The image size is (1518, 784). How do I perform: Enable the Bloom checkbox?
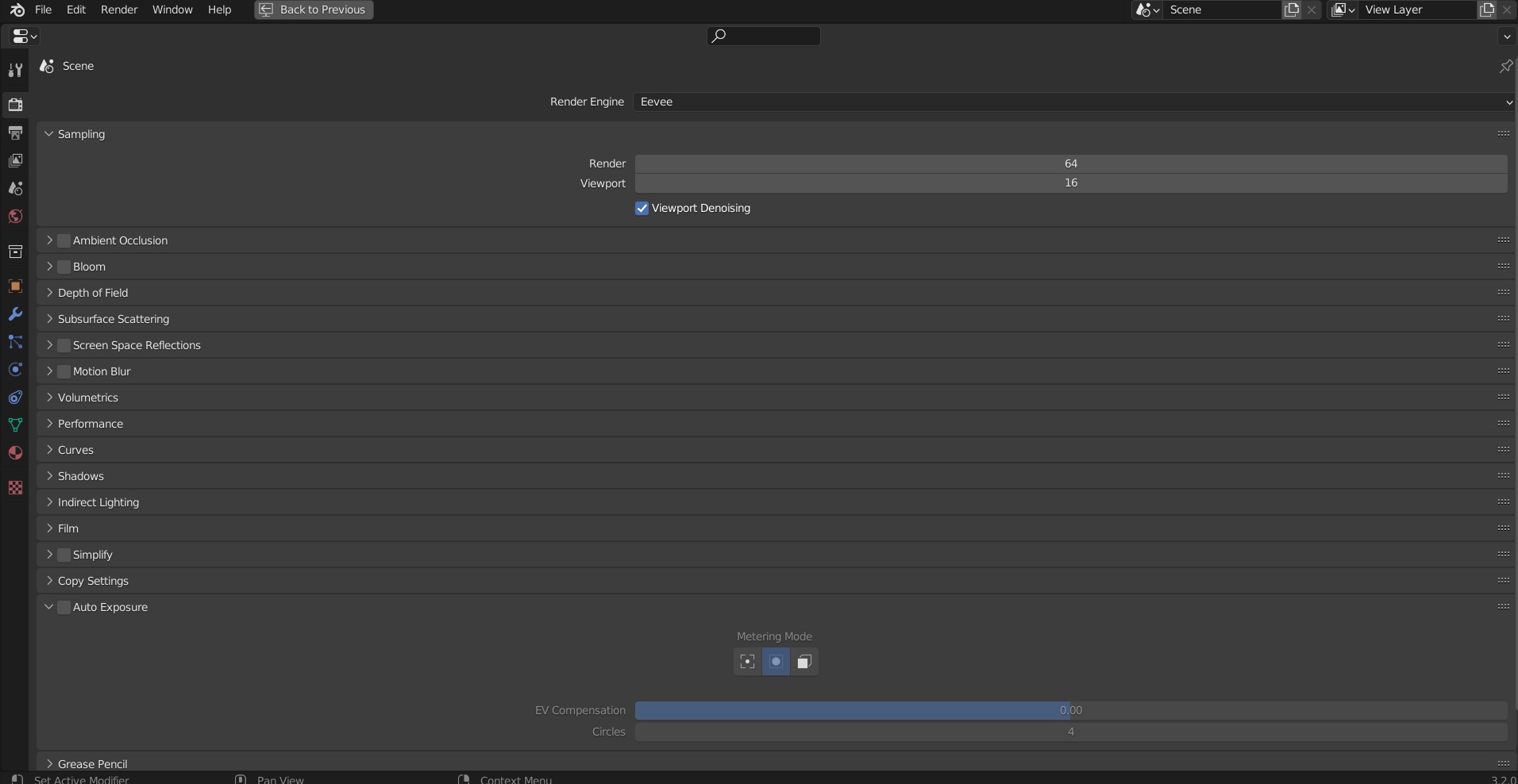[64, 267]
